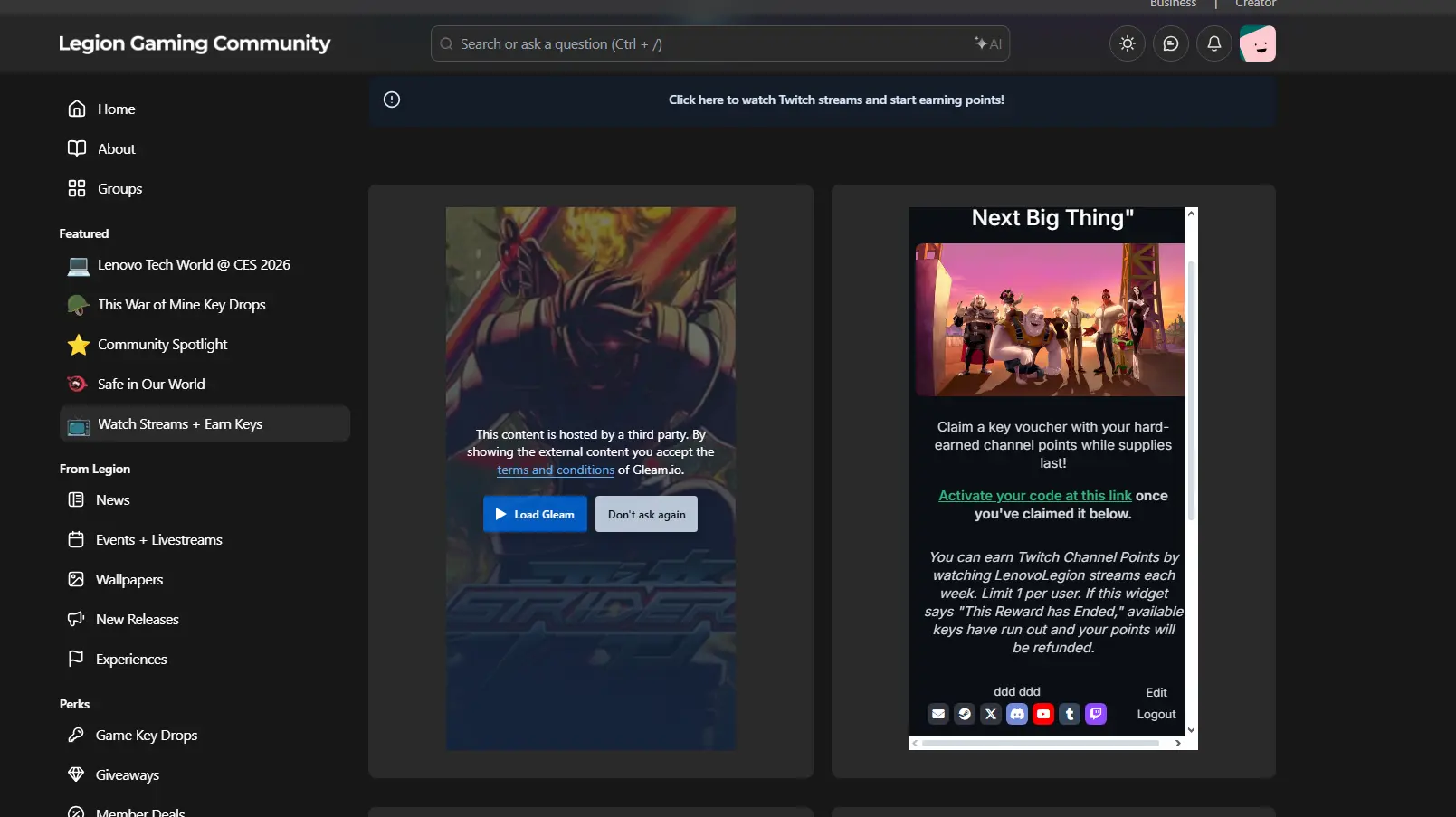Click the AI sparkle in search bar
Screen dimensions: 1456x817
987,43
